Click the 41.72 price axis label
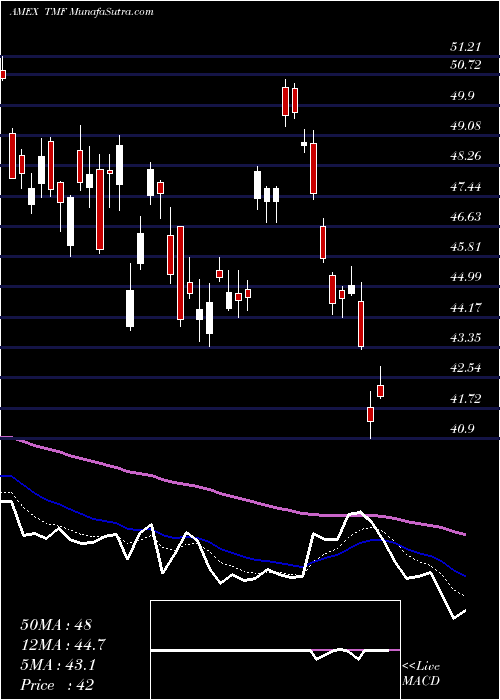 (x=466, y=398)
